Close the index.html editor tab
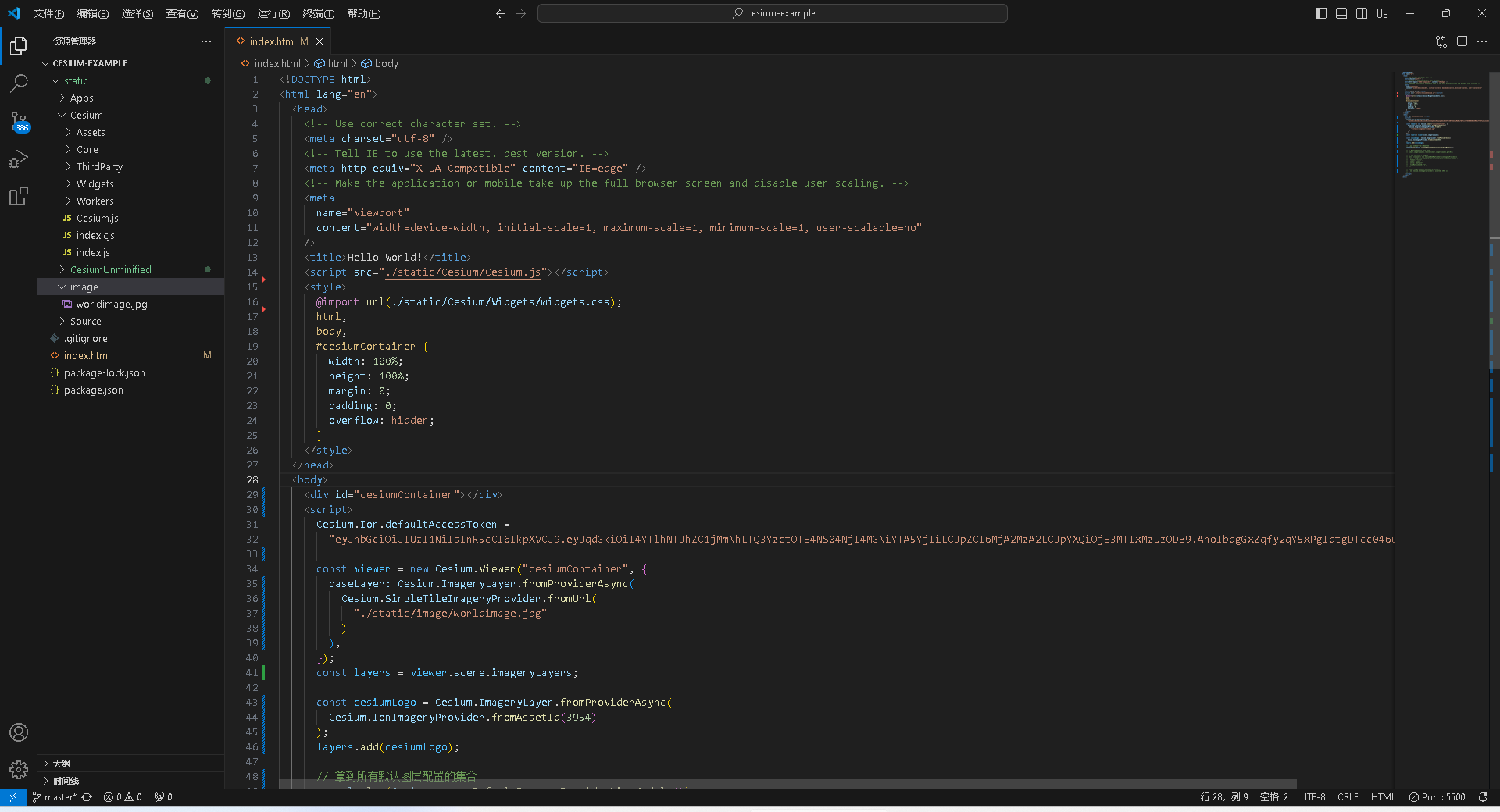The image size is (1500, 812). pos(320,41)
